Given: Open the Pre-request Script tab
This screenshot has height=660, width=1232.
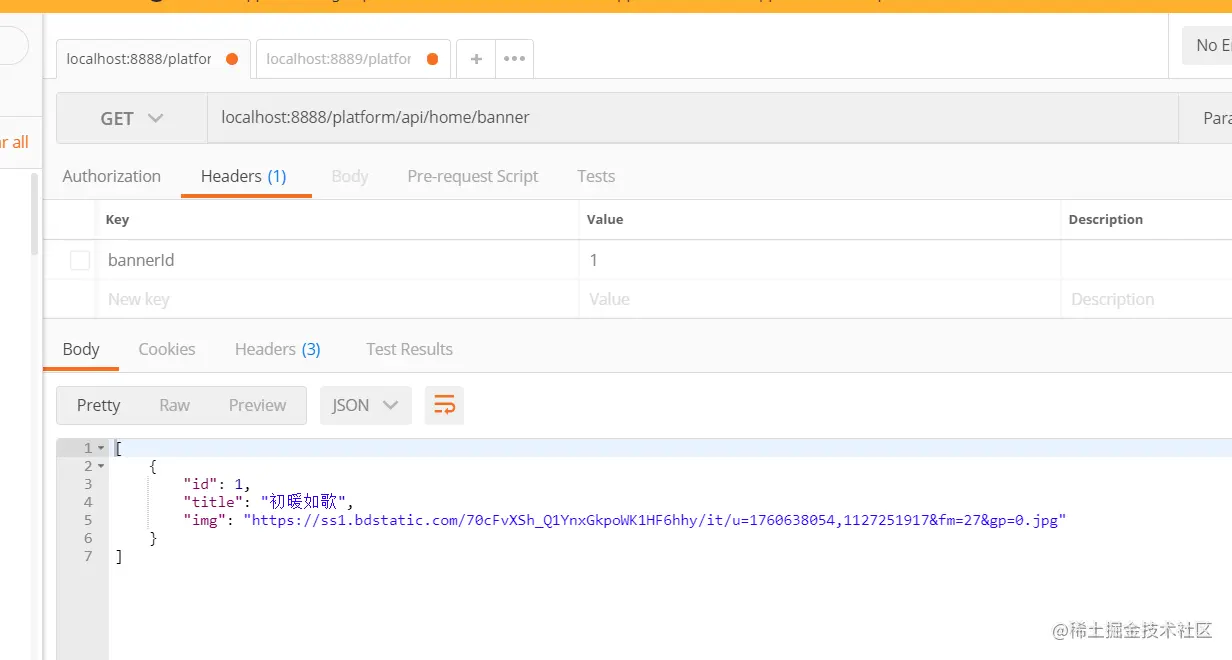Looking at the screenshot, I should (473, 176).
